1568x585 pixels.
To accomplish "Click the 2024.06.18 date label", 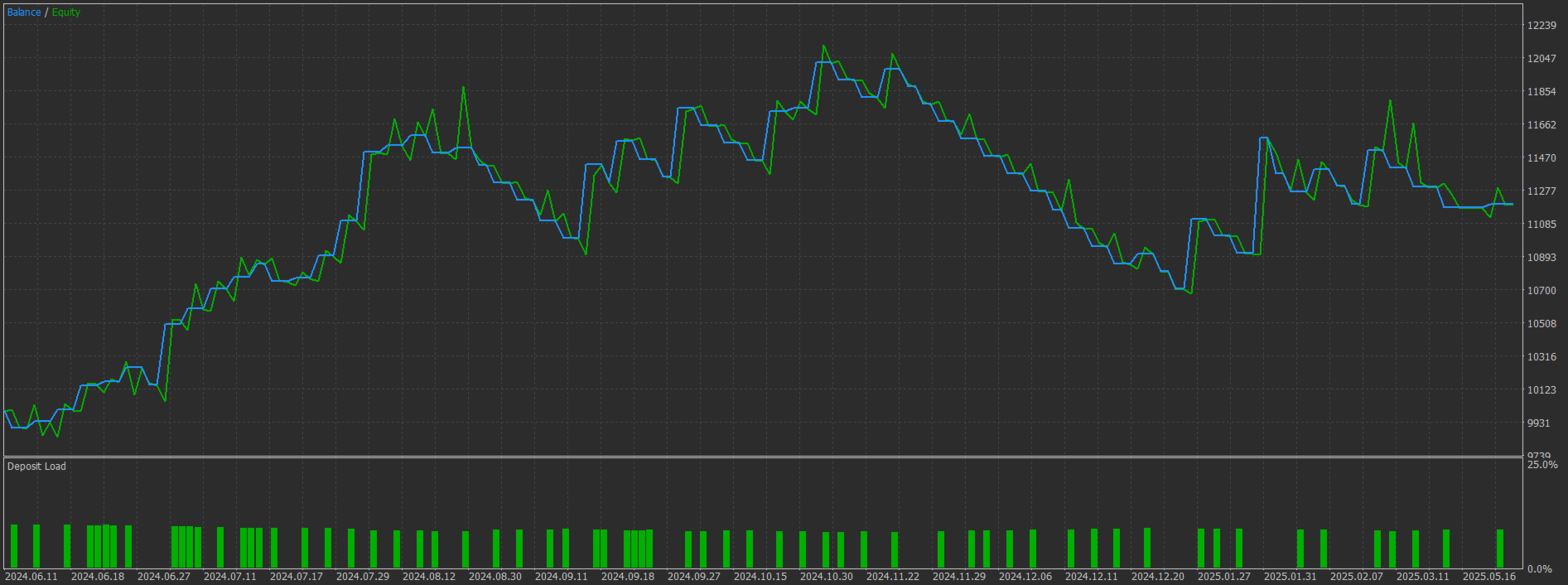I will click(98, 577).
